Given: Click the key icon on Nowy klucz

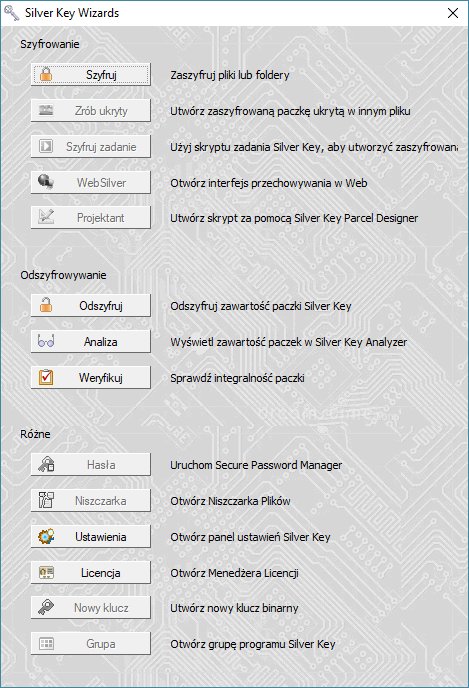Looking at the screenshot, I should point(46,607).
